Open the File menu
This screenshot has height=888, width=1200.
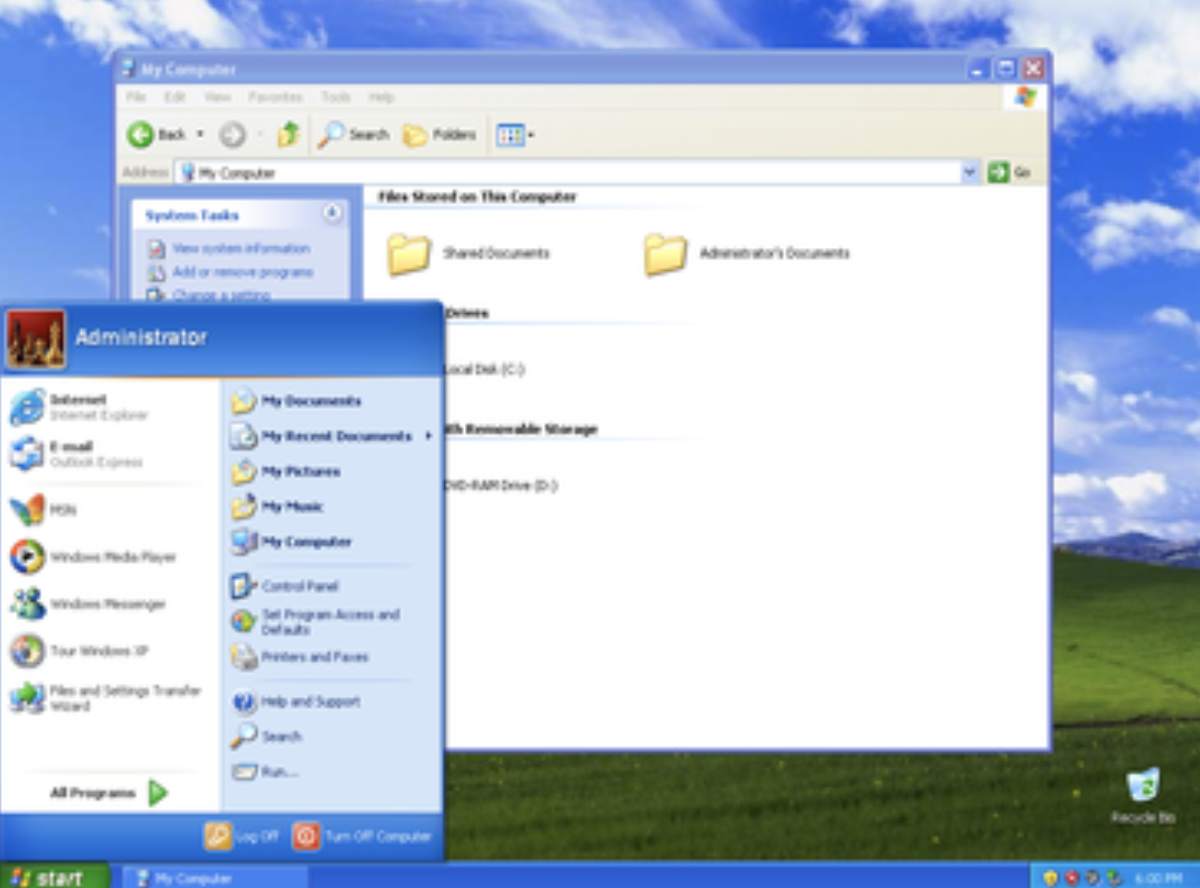coord(136,97)
